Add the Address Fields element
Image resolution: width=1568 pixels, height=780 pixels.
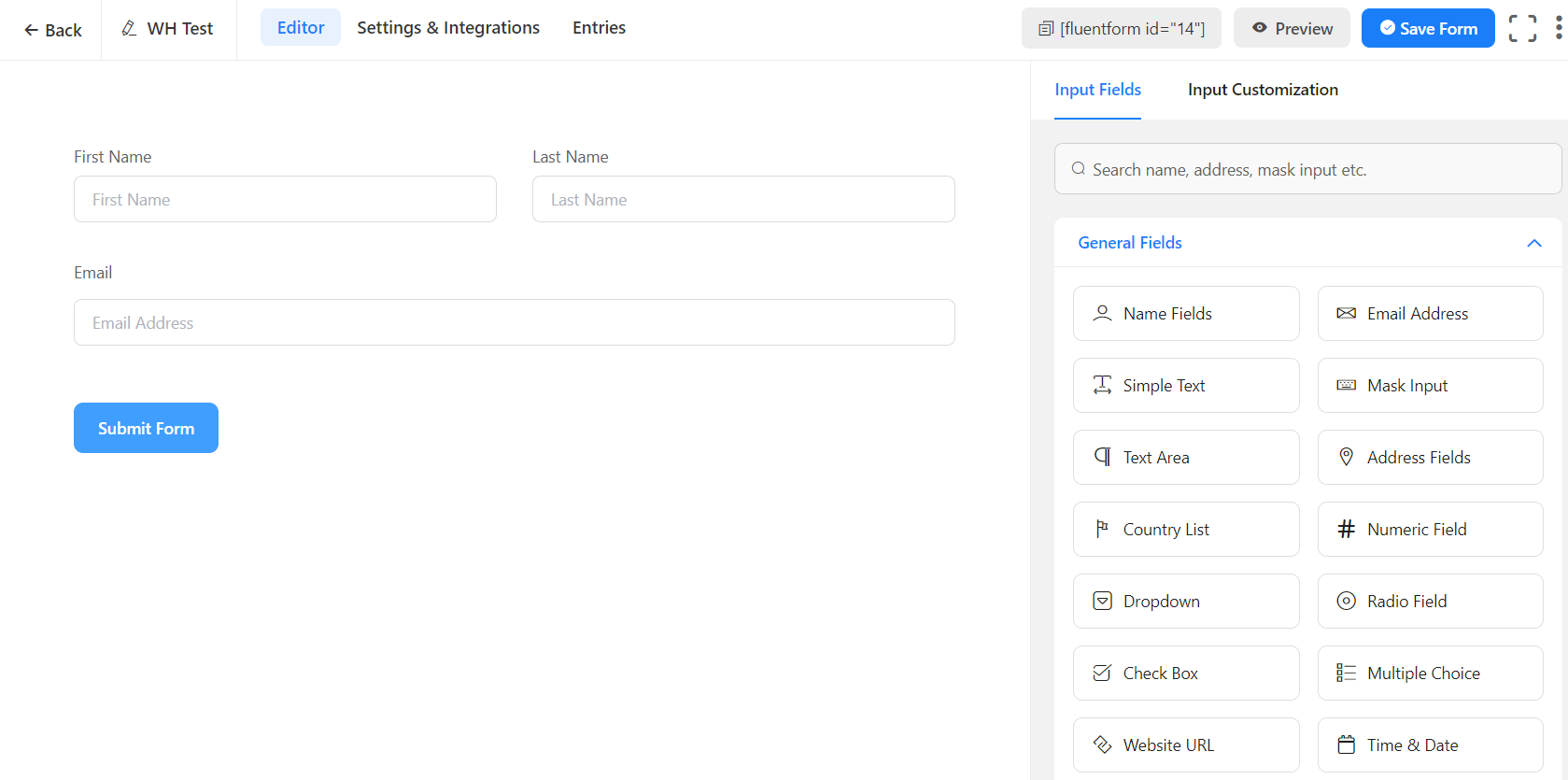[1429, 458]
